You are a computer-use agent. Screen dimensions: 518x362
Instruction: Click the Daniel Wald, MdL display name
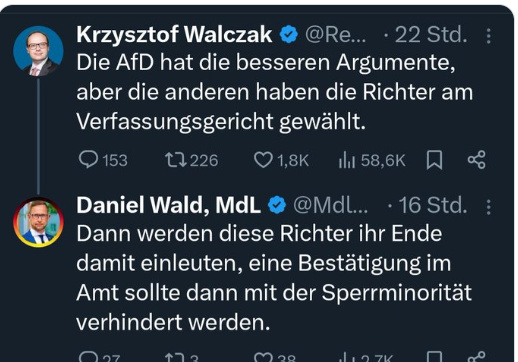168,205
